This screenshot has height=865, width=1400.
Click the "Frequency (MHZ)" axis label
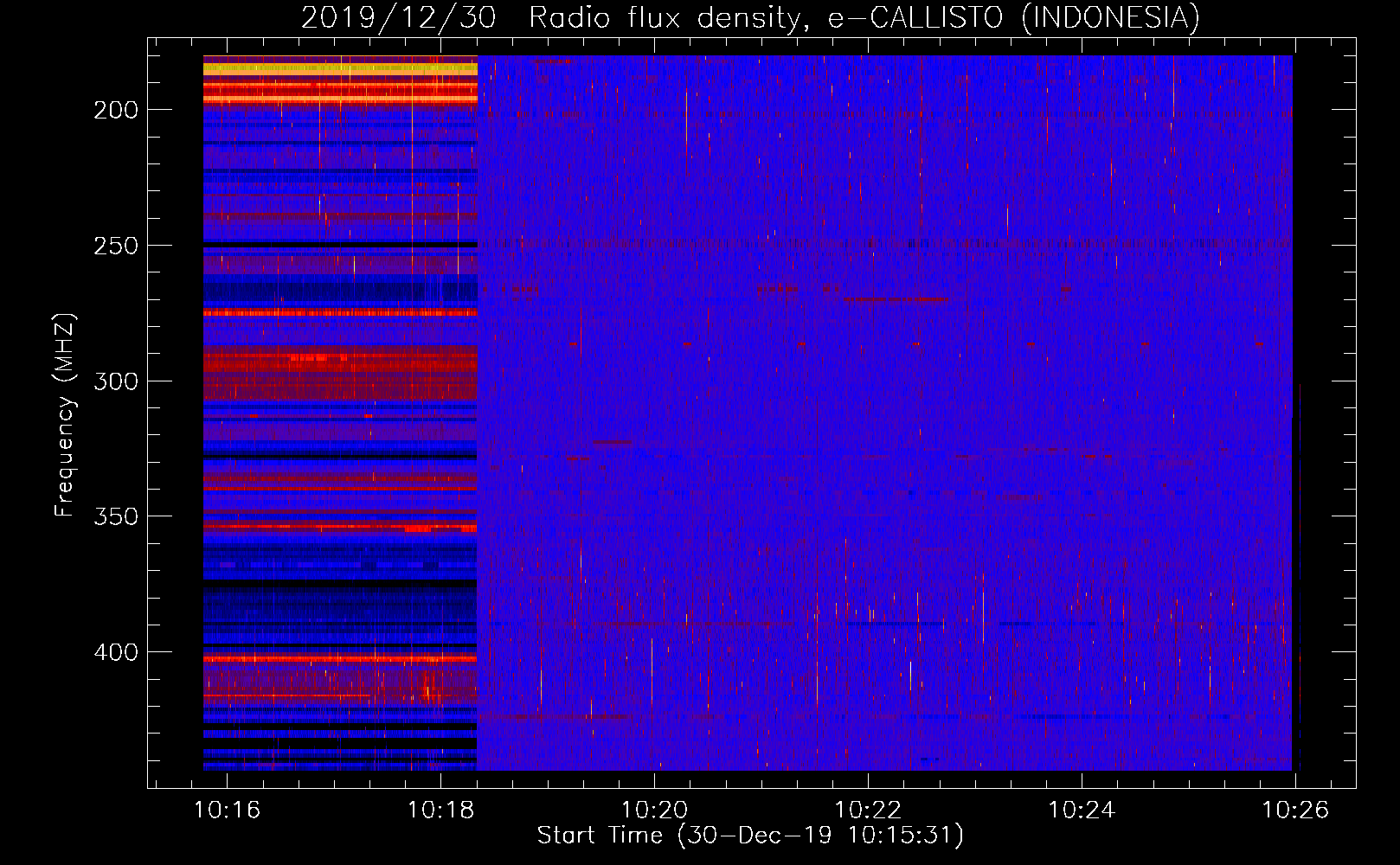pyautogui.click(x=65, y=415)
